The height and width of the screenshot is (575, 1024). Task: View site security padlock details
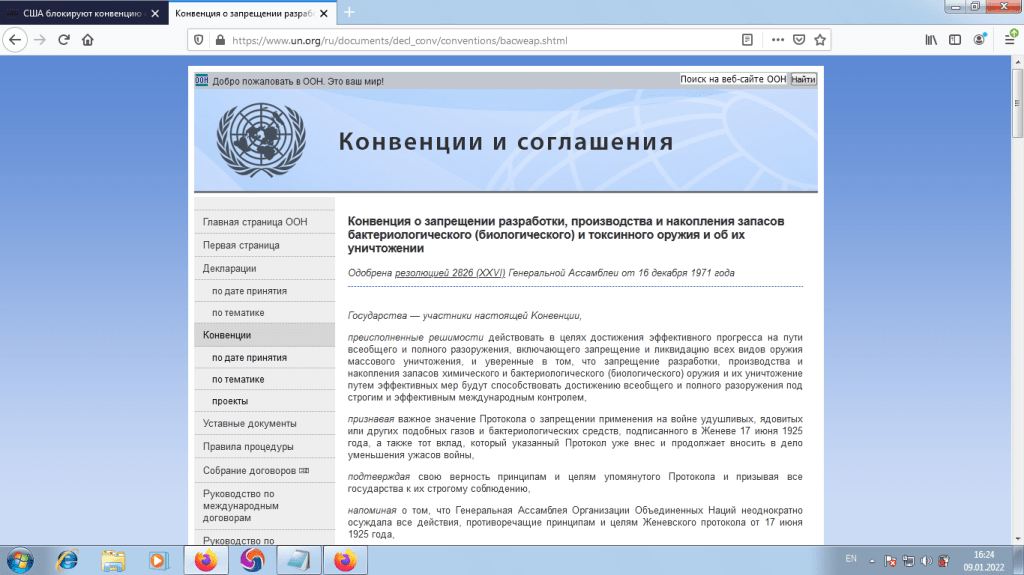tap(220, 40)
